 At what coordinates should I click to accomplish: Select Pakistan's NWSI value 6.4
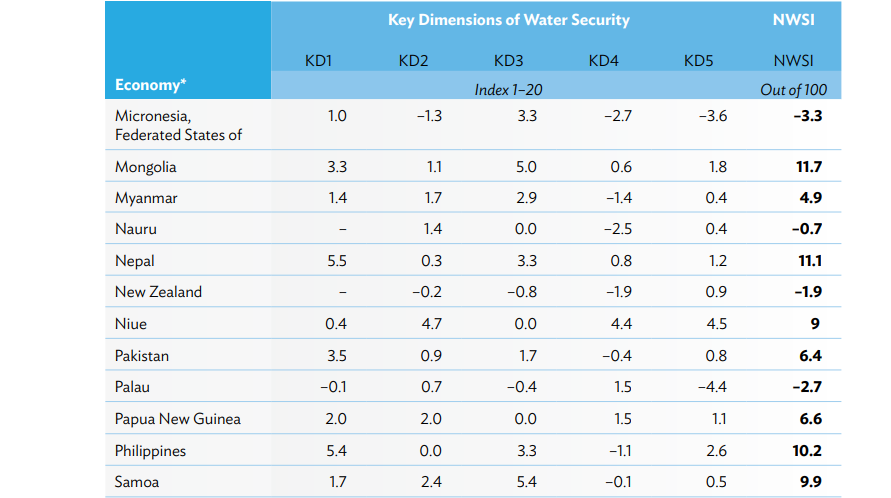tap(810, 355)
